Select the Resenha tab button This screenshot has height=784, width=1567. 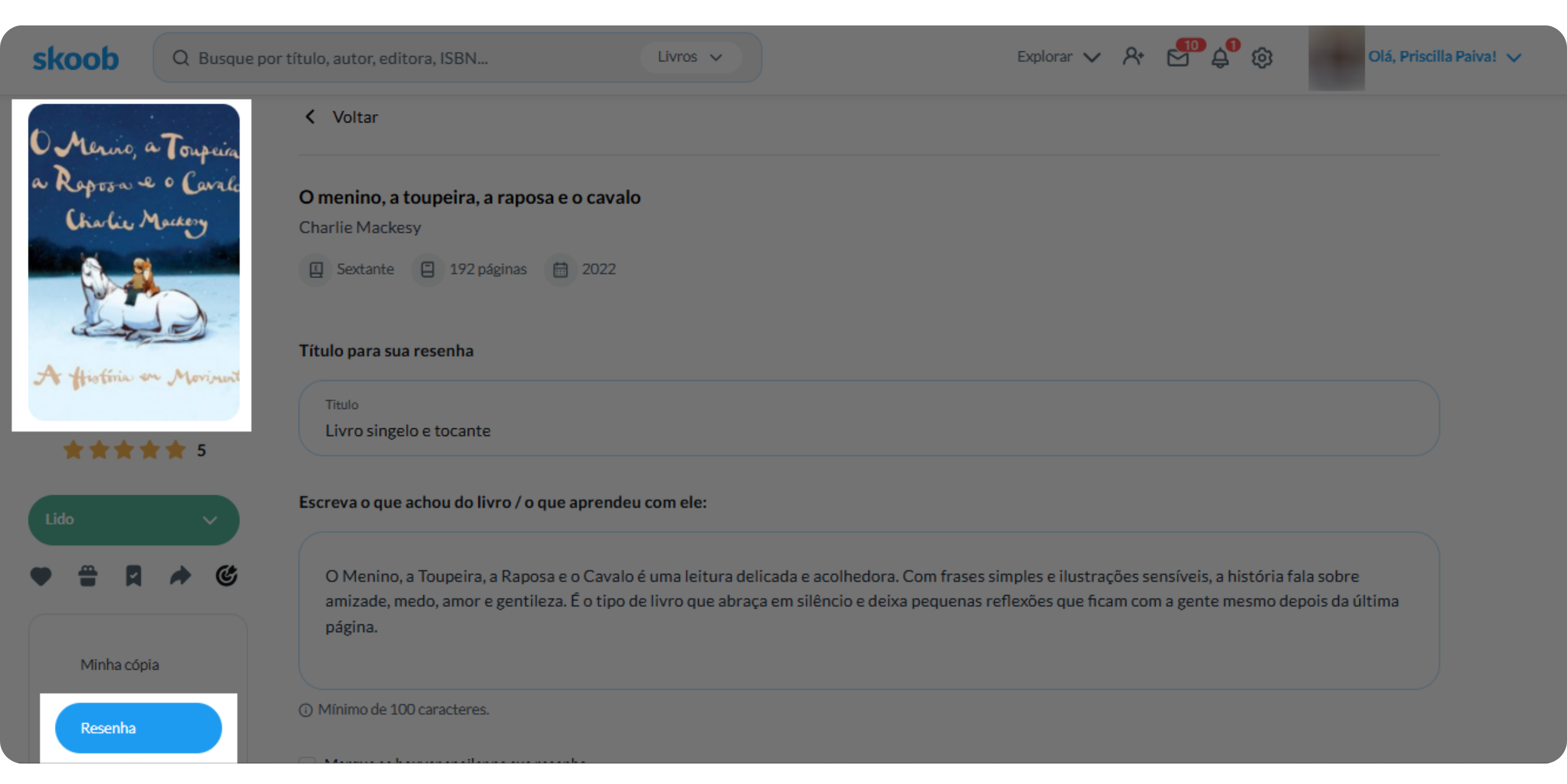(139, 728)
